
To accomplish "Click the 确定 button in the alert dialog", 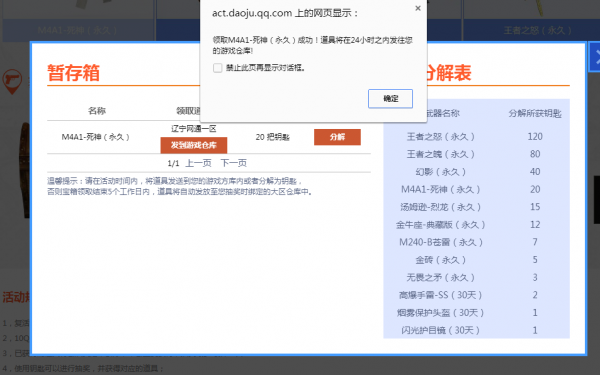I will [390, 99].
